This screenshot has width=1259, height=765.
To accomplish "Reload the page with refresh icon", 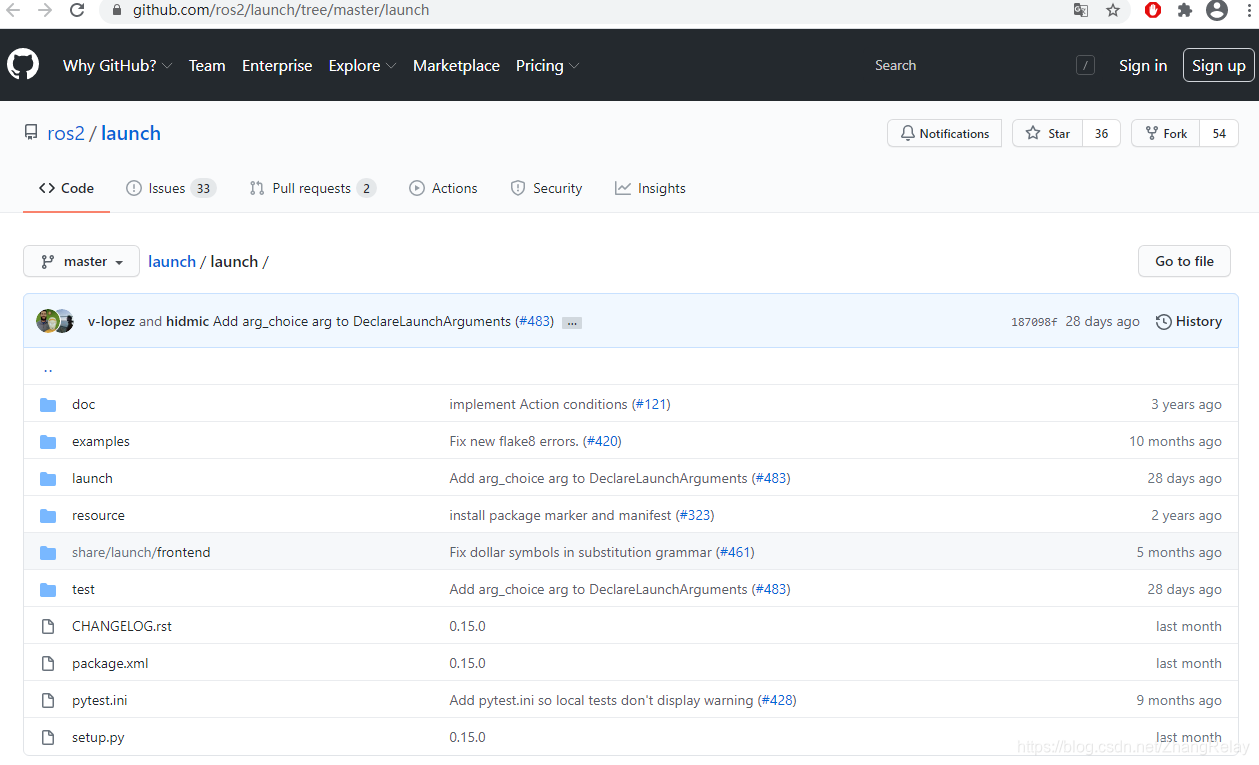I will pos(77,10).
